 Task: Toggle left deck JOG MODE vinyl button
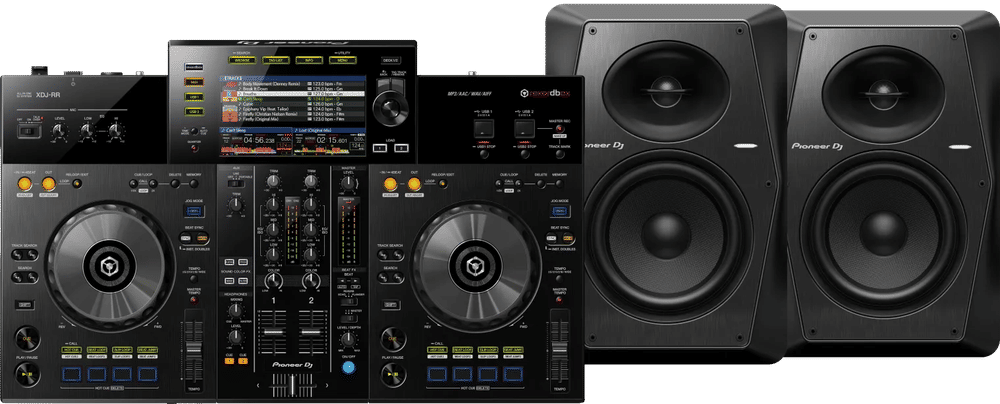point(193,211)
